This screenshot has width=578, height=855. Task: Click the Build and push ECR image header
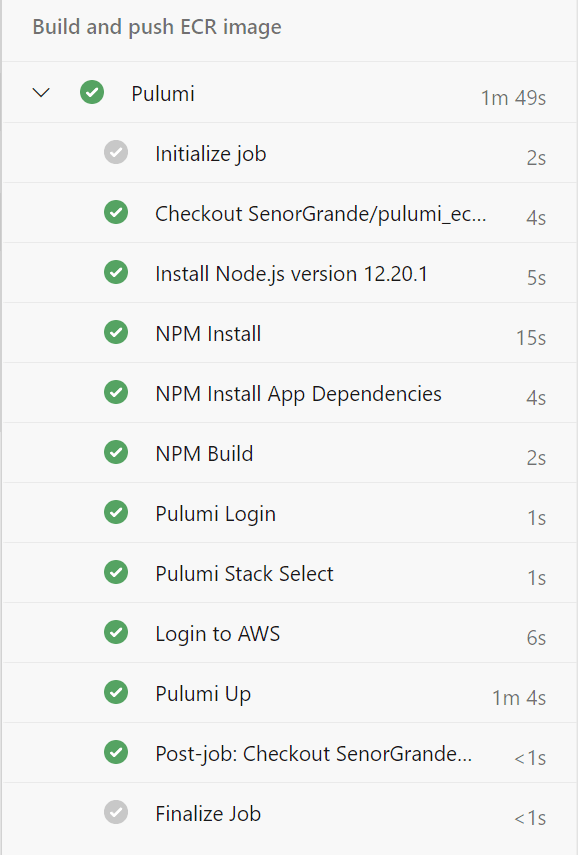157,27
